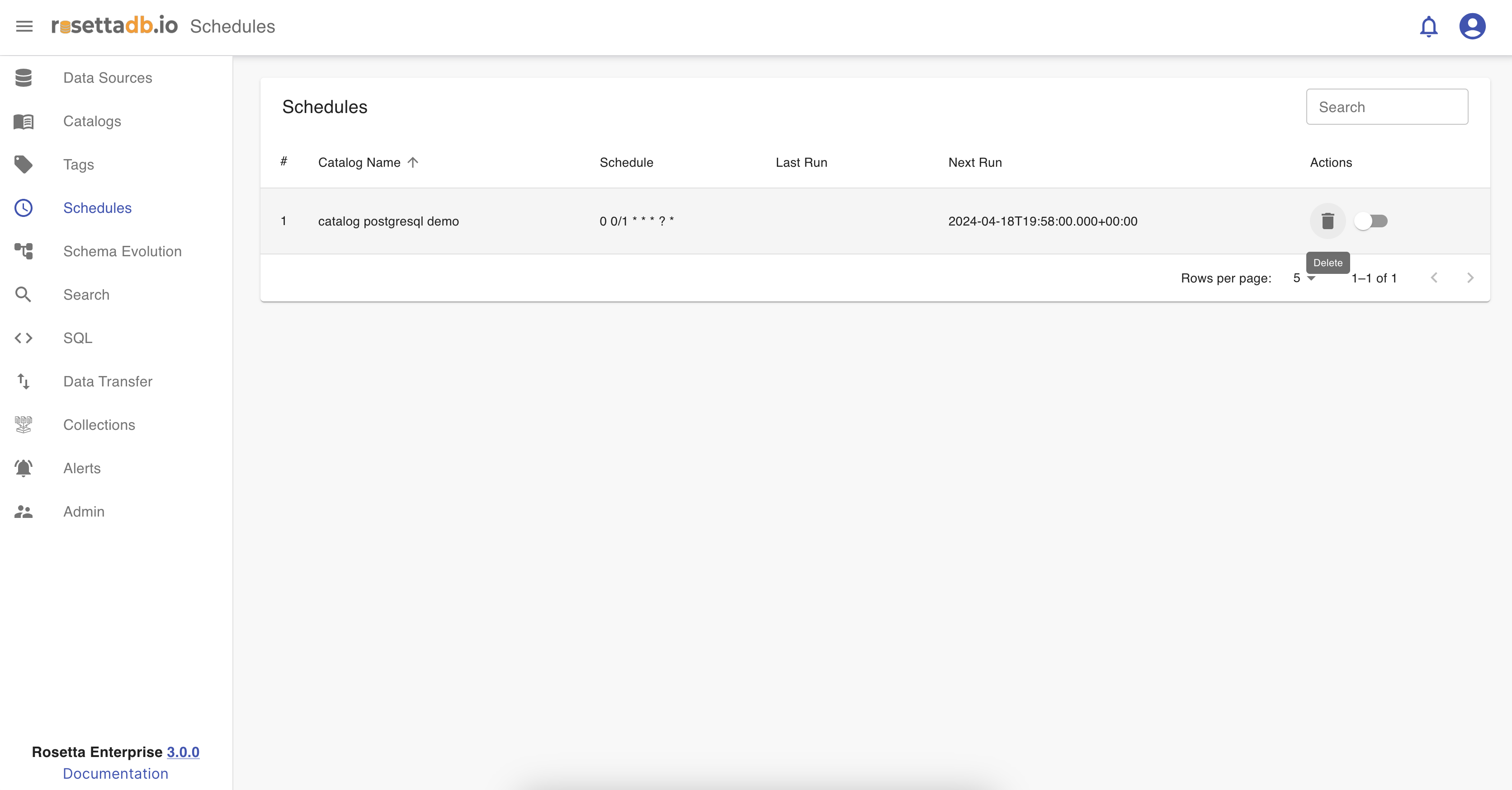
Task: Enable the catalog postgresql demo schedule toggle
Action: point(1370,221)
